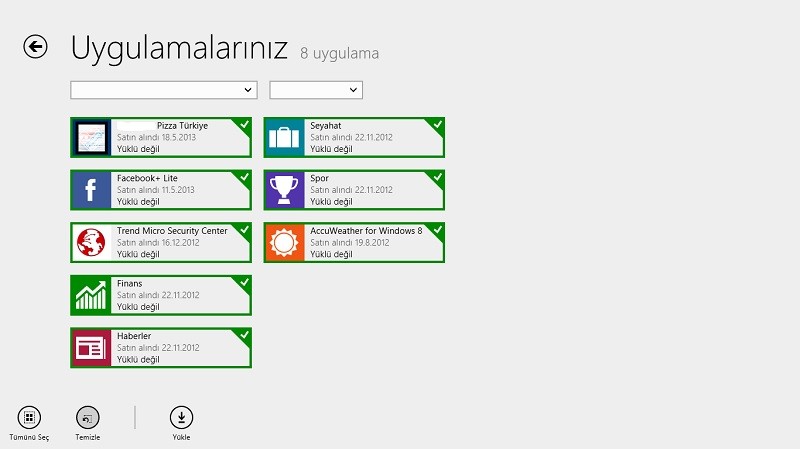Click the Facebook+ Lite app icon
Viewport: 800px width, 449px height.
click(91, 190)
